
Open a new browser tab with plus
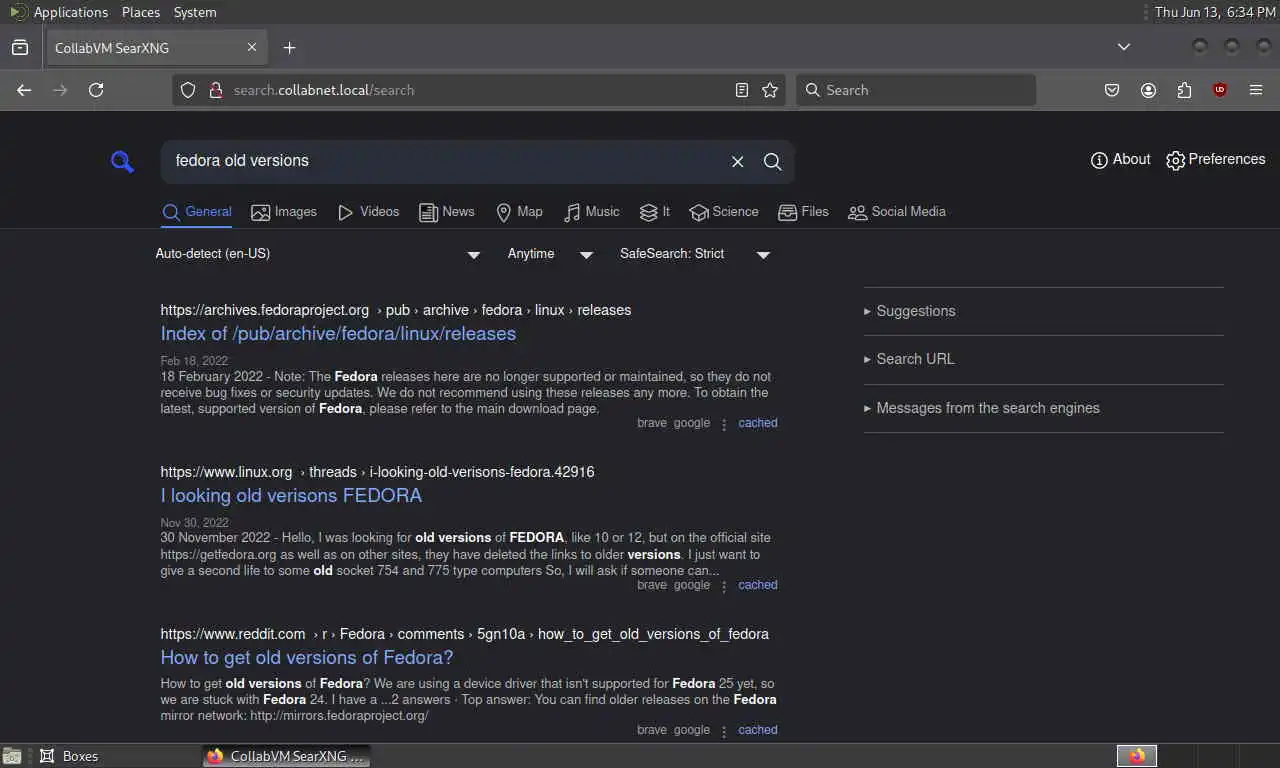[289, 48]
